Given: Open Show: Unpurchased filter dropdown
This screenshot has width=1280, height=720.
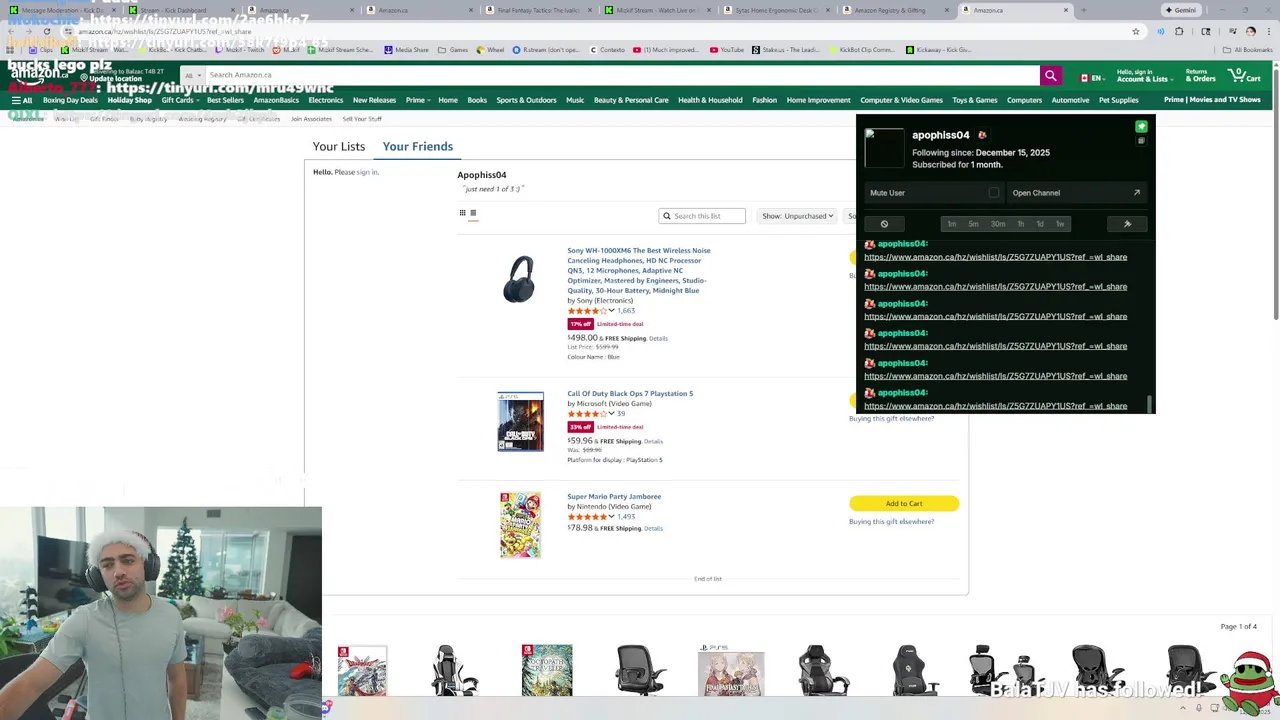Looking at the screenshot, I should 797,216.
